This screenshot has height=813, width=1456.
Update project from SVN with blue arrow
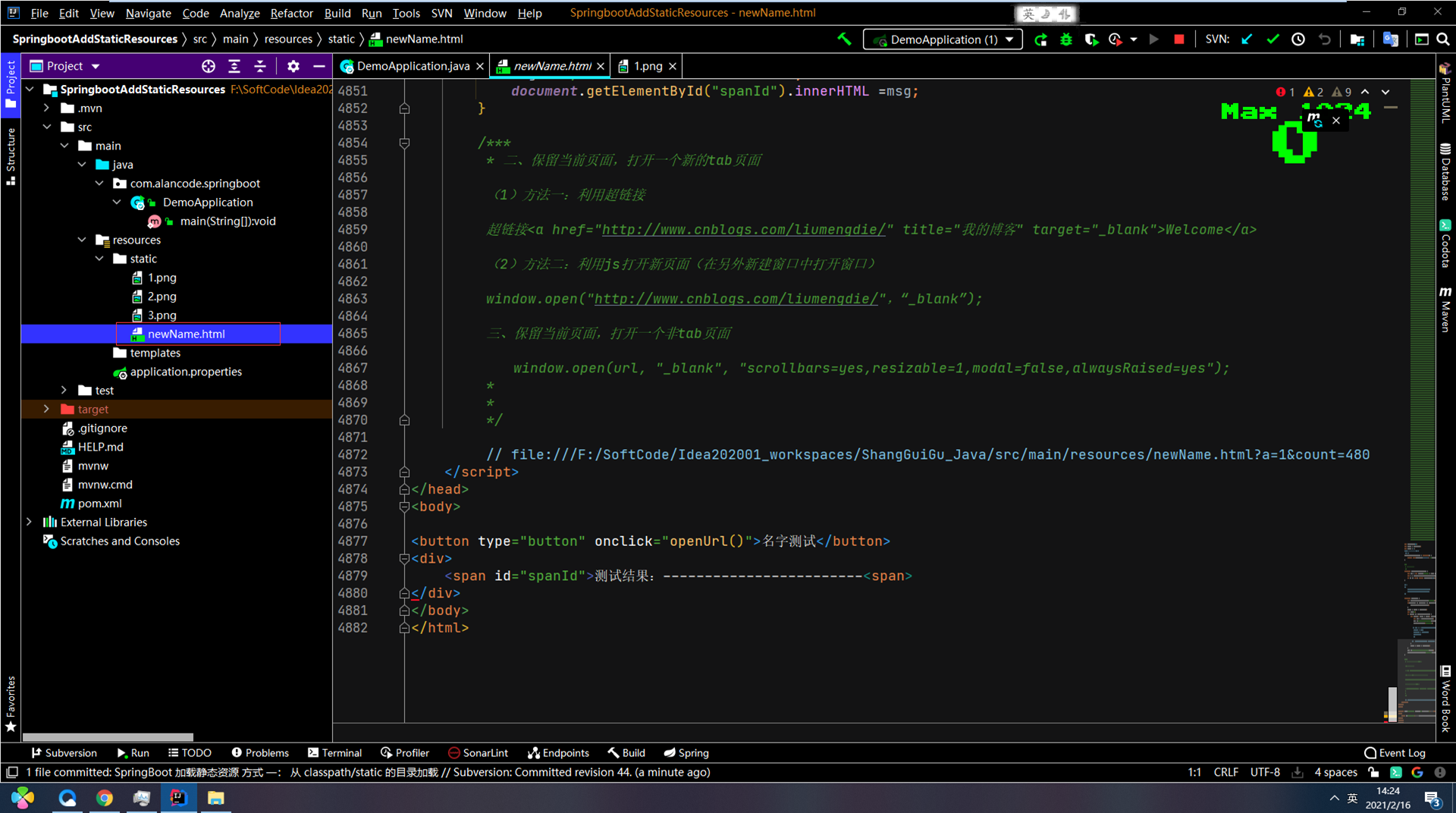point(1247,39)
